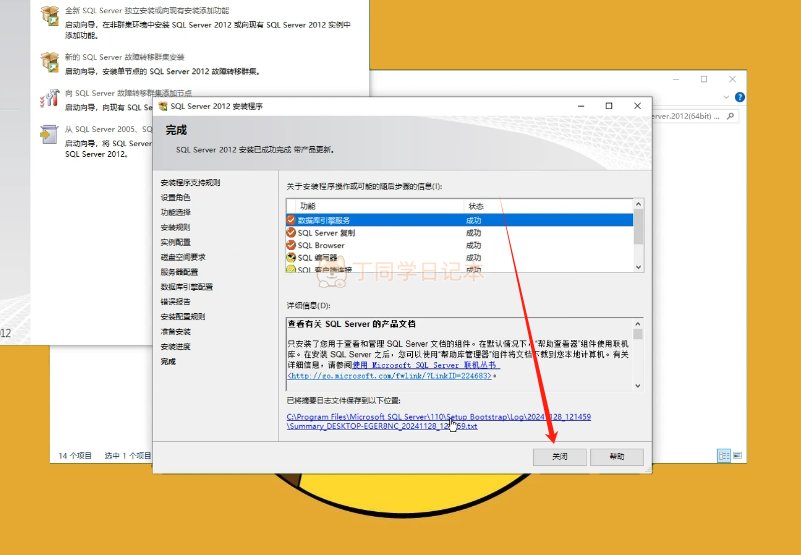Select the 数据库引擎服务 row in the feature list
Screen dimensions: 801x555
click(x=459, y=220)
